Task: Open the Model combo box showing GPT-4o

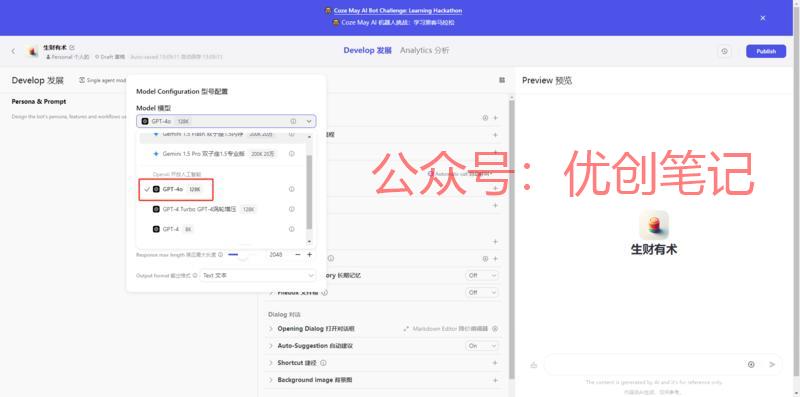Action: 226,121
